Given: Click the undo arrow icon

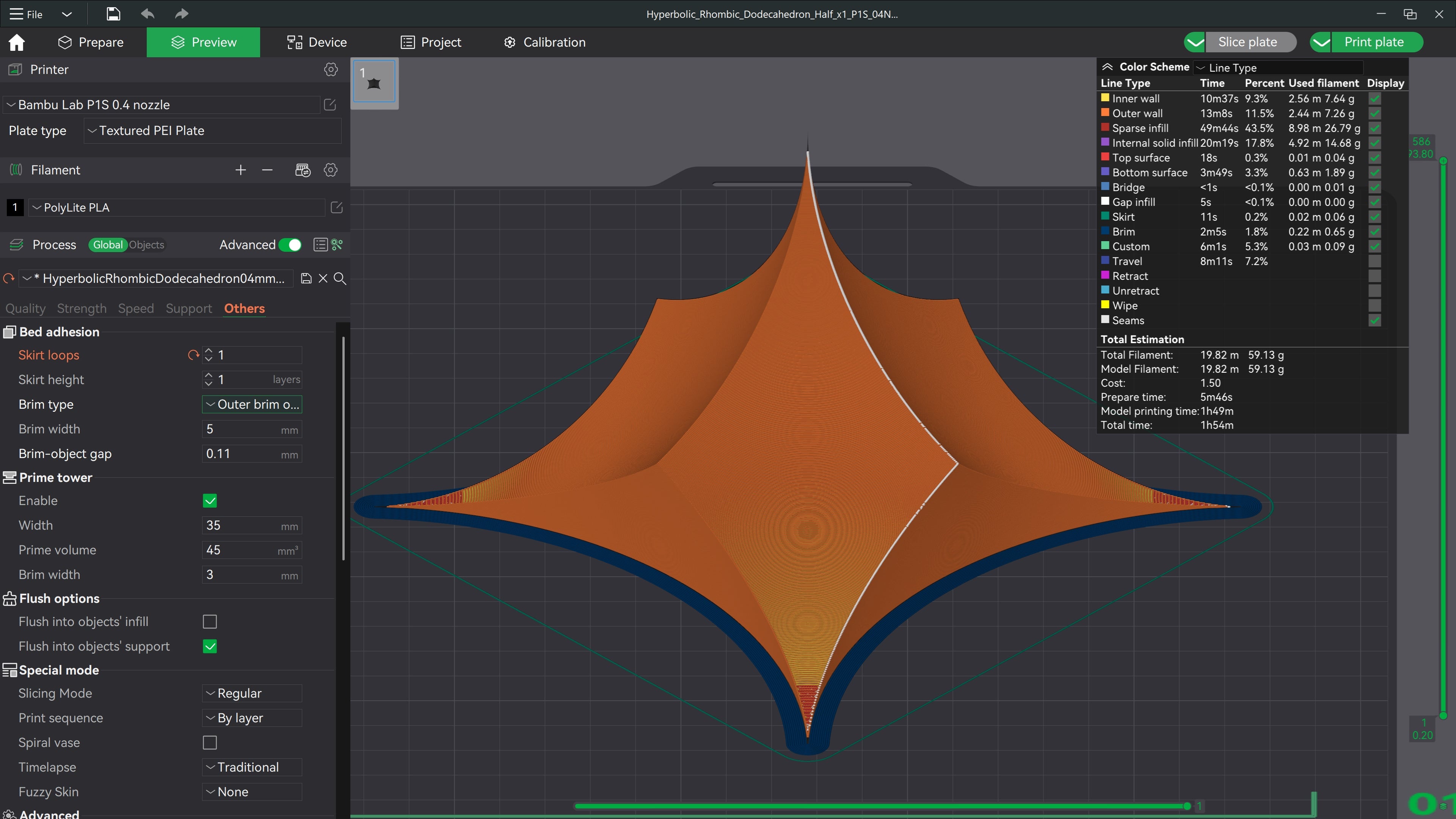Looking at the screenshot, I should (147, 14).
